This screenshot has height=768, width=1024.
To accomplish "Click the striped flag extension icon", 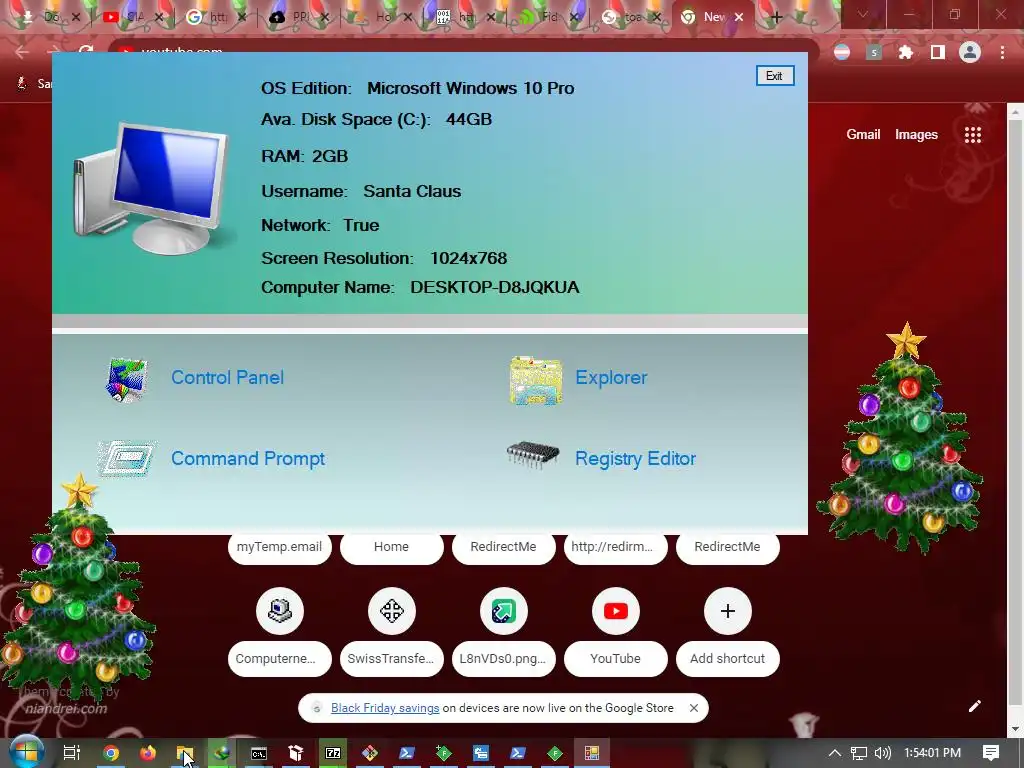I will point(842,52).
